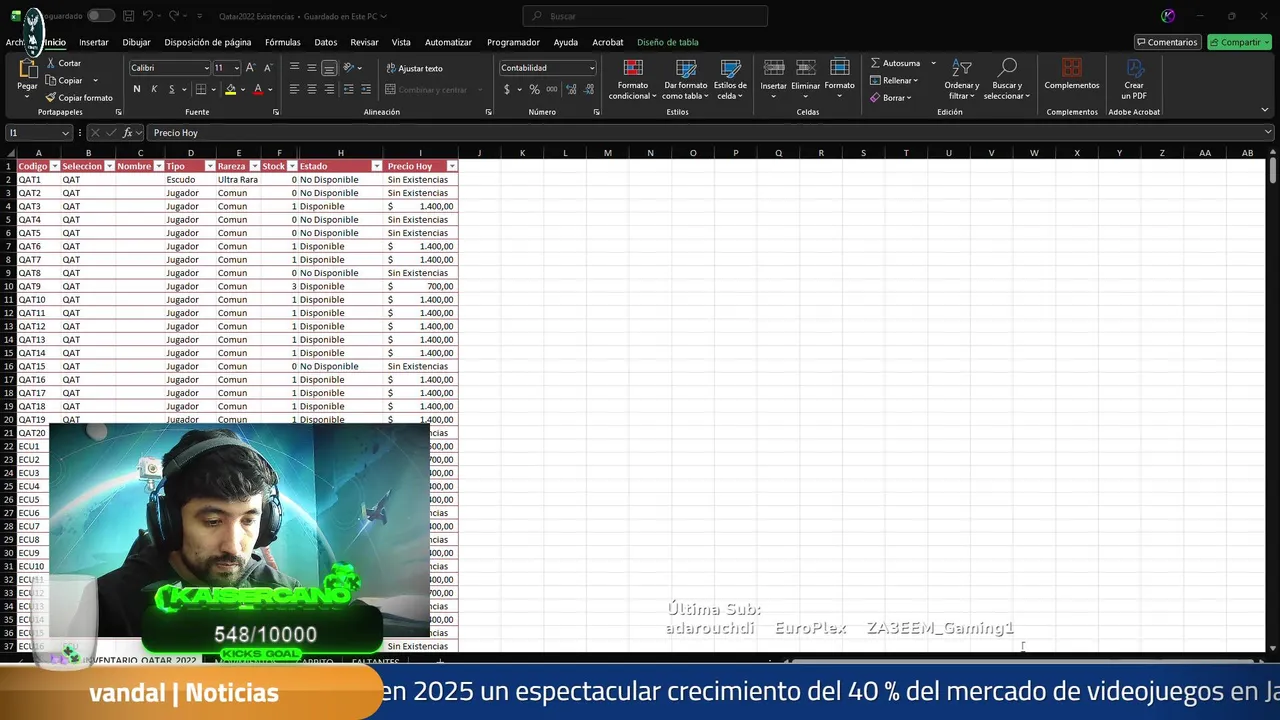Align text to top

pos(294,68)
